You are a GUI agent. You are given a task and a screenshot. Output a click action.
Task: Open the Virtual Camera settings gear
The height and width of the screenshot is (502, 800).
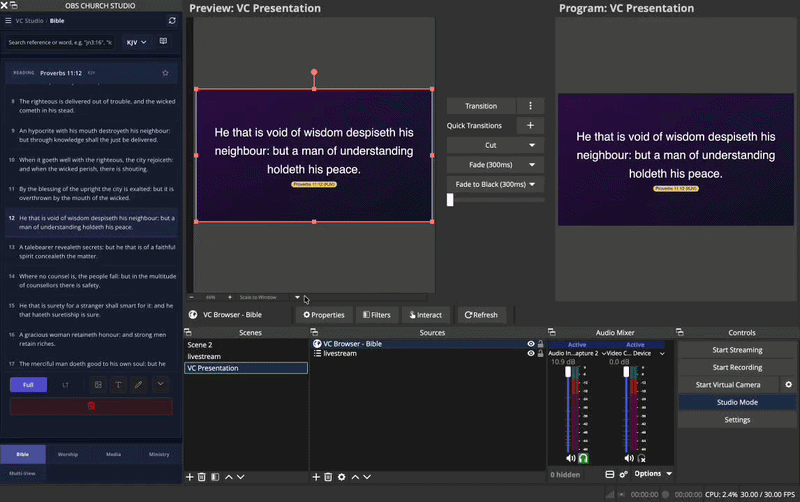point(788,385)
